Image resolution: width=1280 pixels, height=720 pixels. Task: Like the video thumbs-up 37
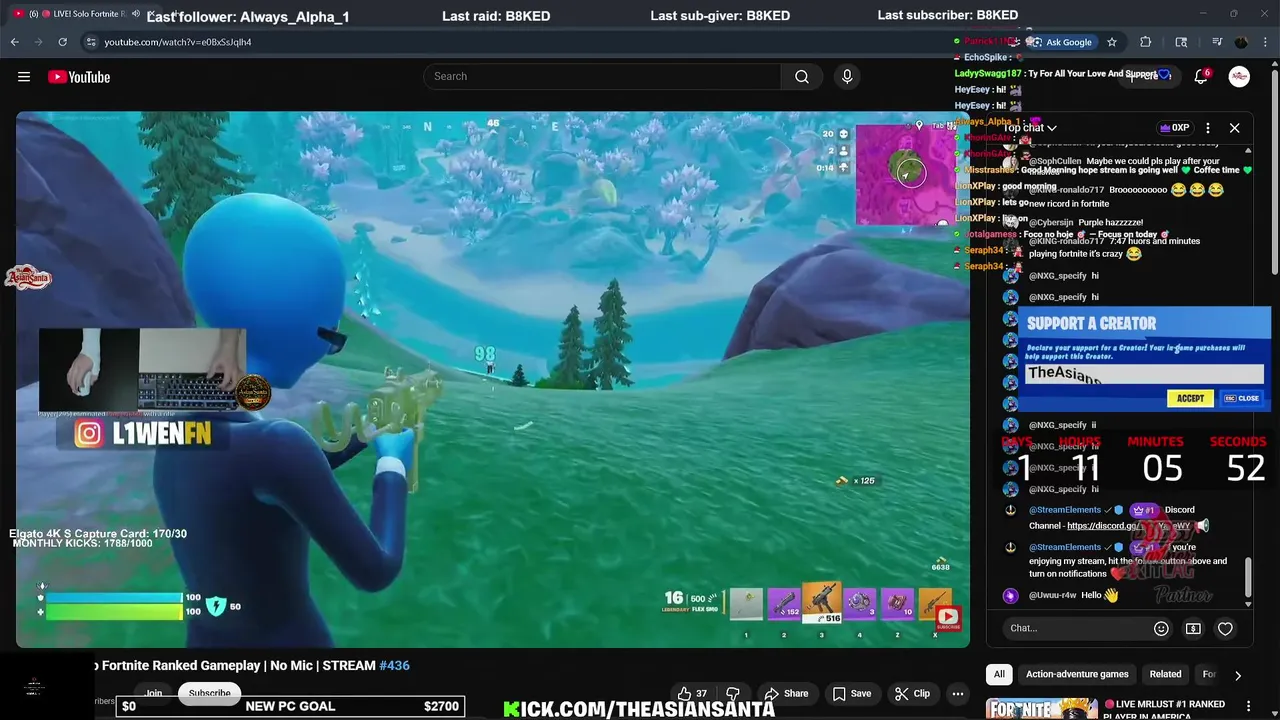692,693
